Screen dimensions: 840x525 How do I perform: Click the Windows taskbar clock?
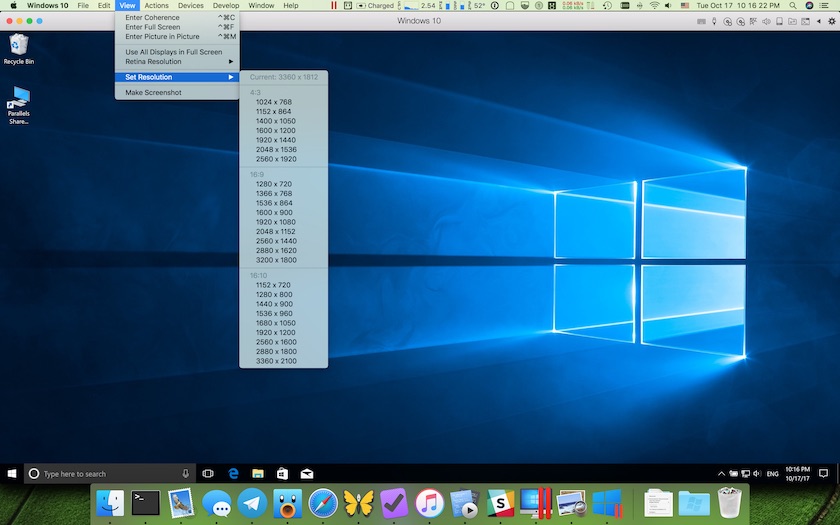[x=798, y=474]
